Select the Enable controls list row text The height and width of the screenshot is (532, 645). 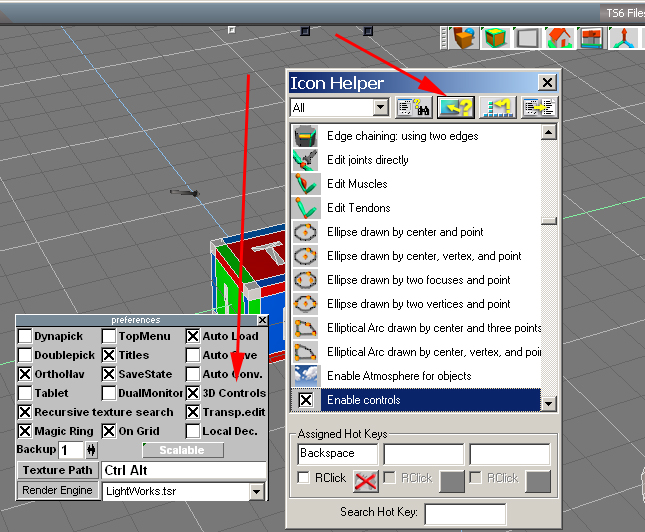coord(364,400)
